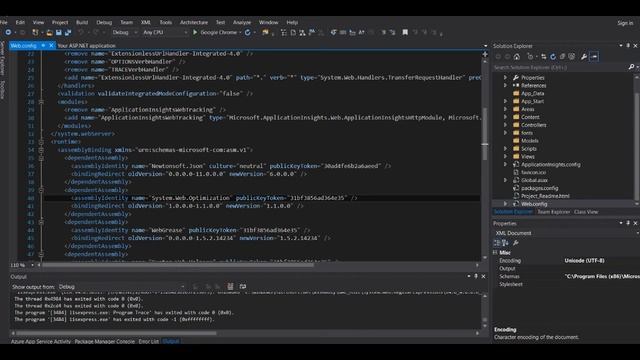Select ApplicationInsights.config file
640x360 pixels.
[551, 164]
